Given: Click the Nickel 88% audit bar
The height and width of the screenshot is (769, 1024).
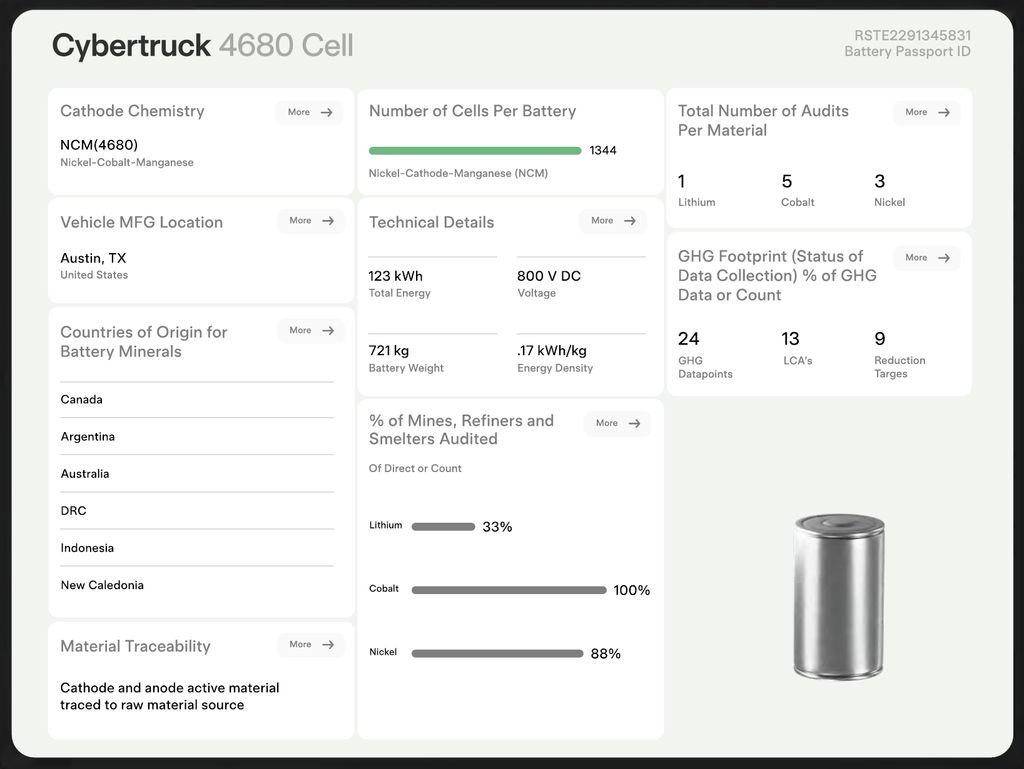Looking at the screenshot, I should 497,653.
